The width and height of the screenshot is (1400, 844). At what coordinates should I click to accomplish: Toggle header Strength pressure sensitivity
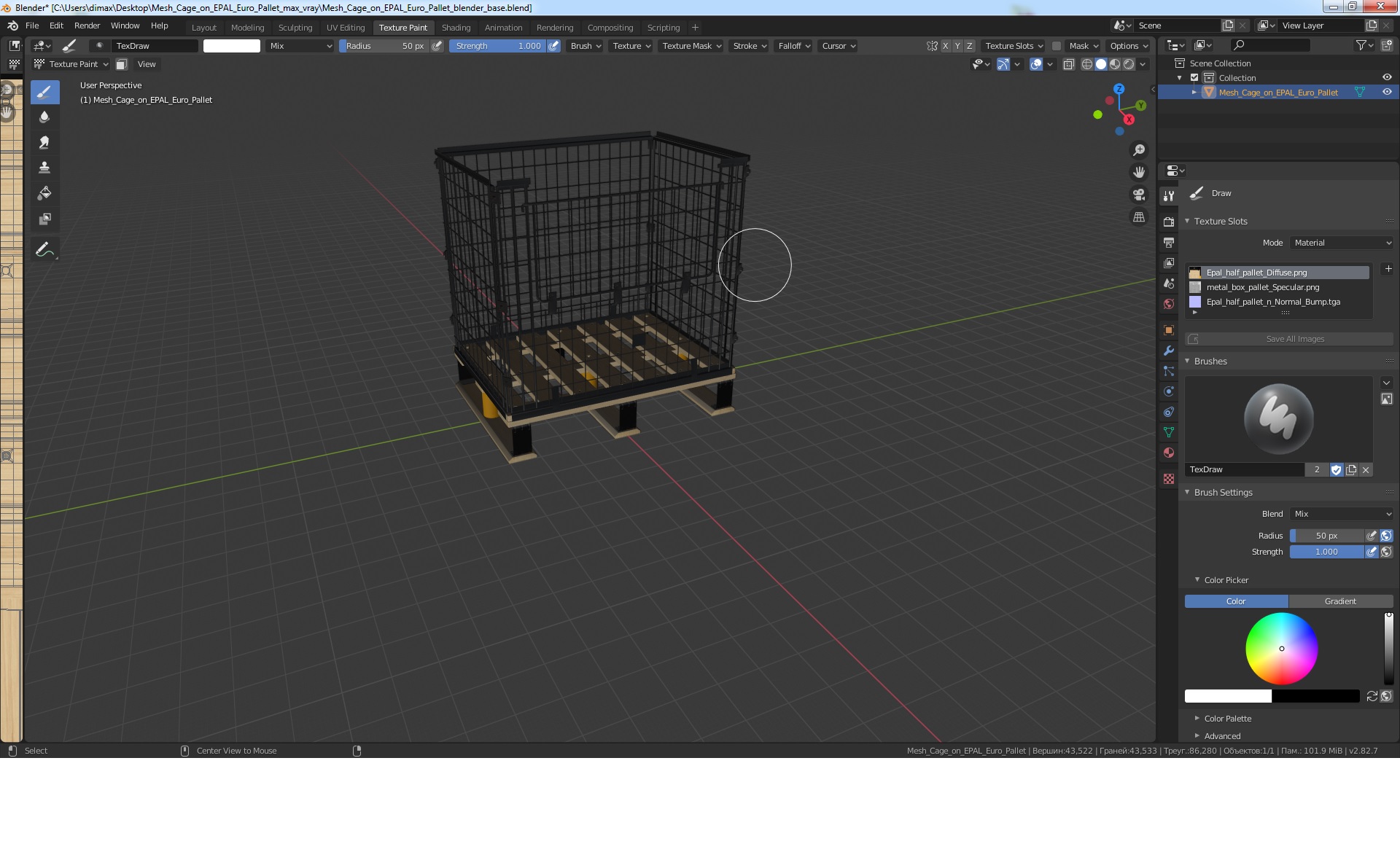click(x=554, y=46)
